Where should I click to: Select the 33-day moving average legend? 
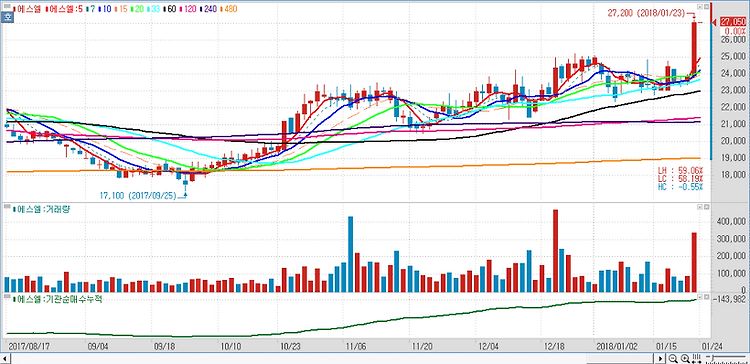click(x=154, y=9)
